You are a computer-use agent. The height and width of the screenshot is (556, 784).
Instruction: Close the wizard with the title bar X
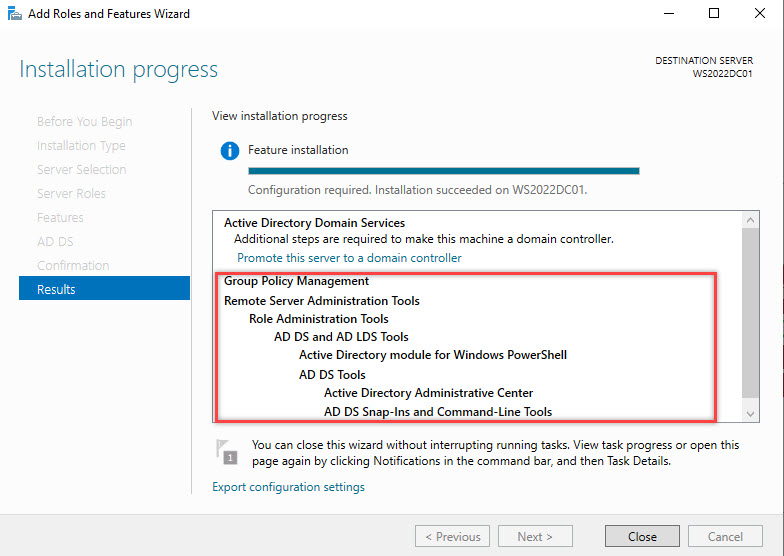pos(760,14)
